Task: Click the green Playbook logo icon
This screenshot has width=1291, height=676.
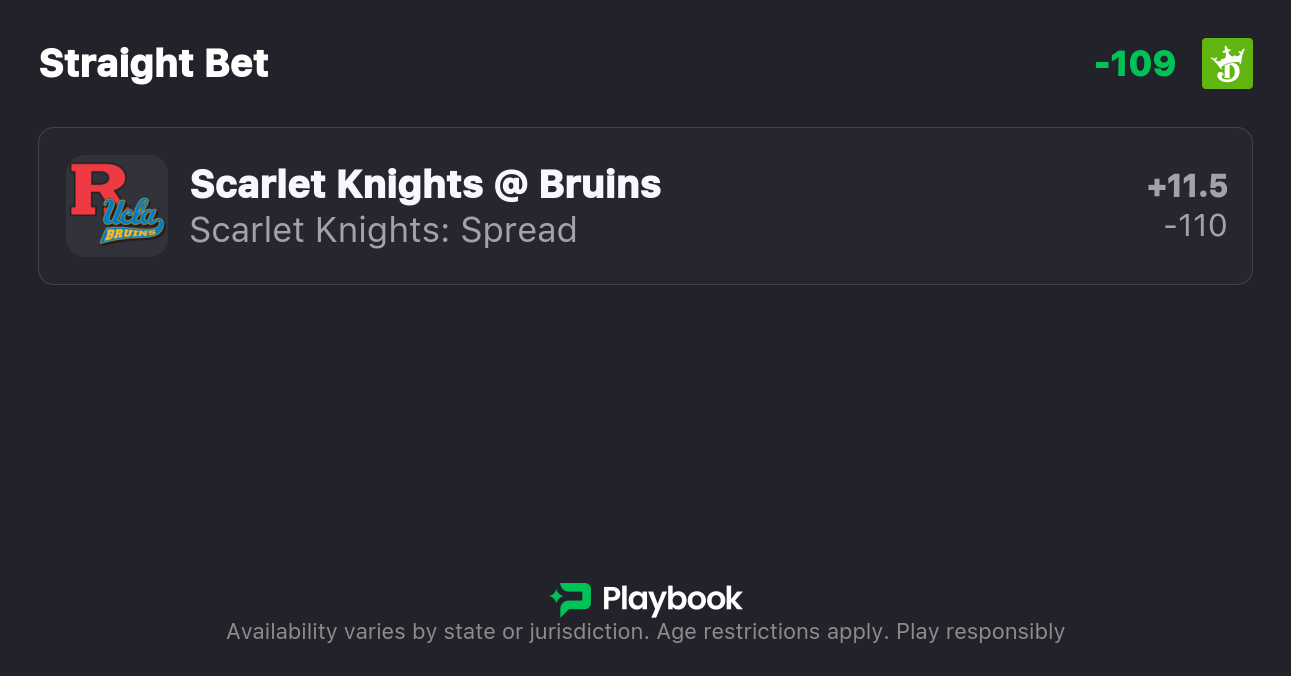Action: click(x=573, y=599)
